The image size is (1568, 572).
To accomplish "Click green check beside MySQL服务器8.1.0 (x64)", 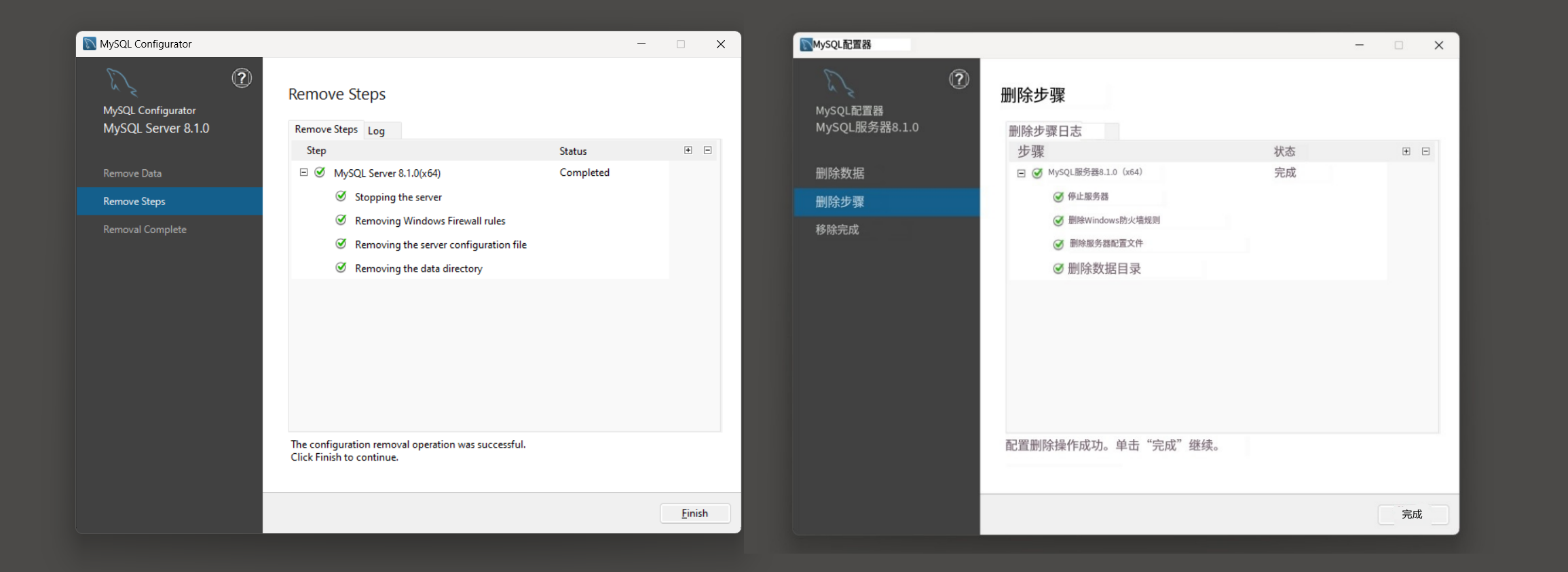I will point(1037,173).
